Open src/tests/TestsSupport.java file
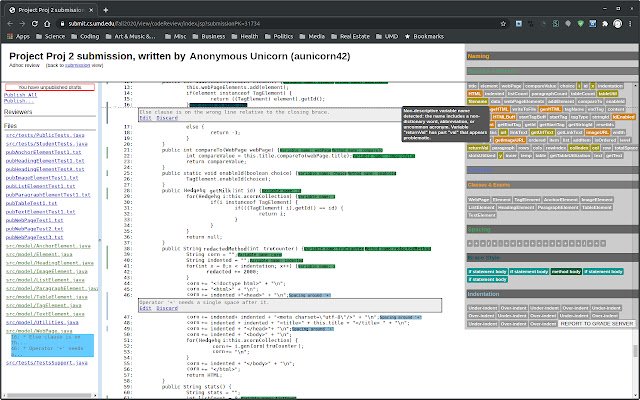640x400 pixels. [47, 363]
